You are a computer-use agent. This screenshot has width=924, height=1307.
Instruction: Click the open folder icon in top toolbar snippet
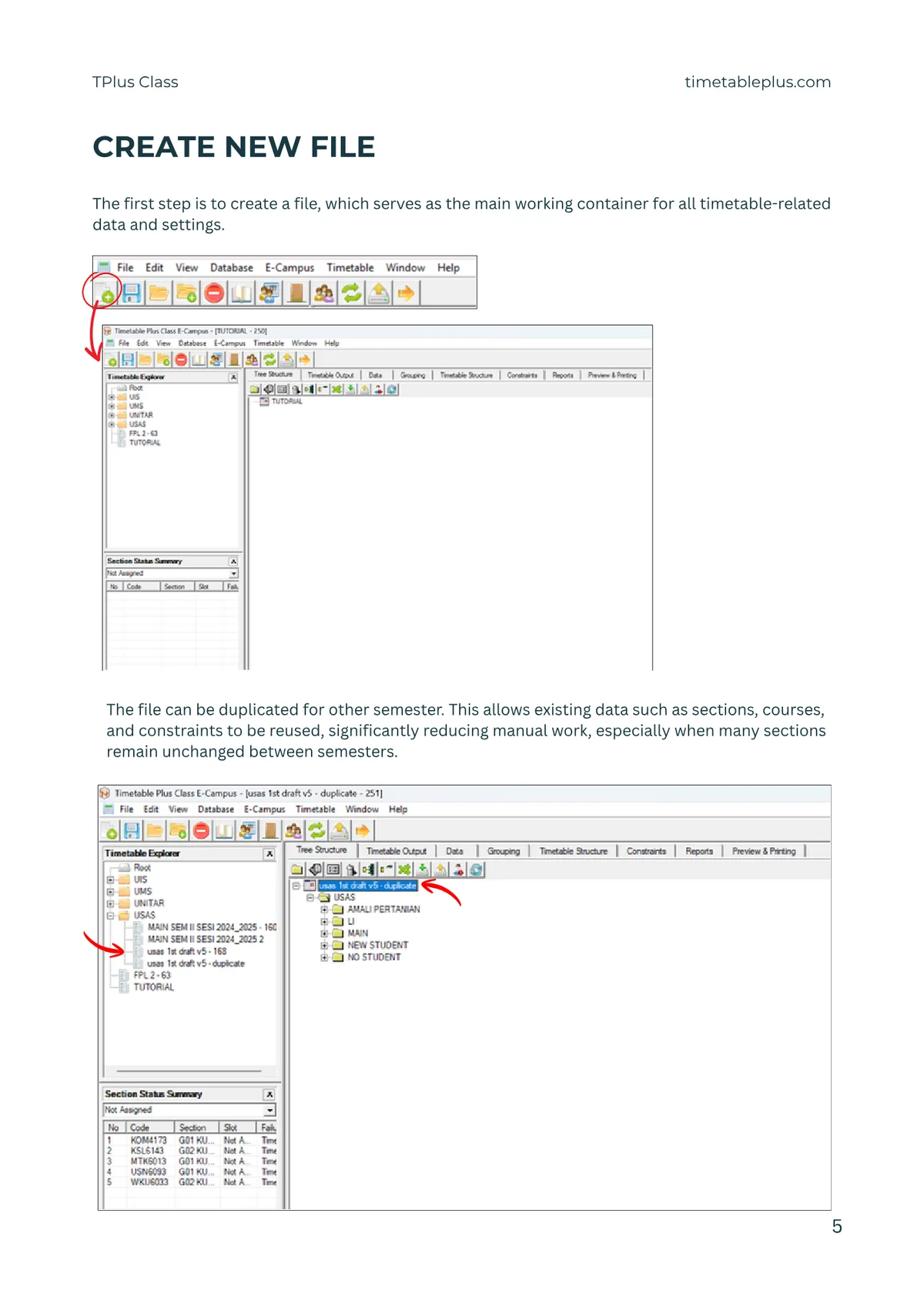tap(159, 293)
